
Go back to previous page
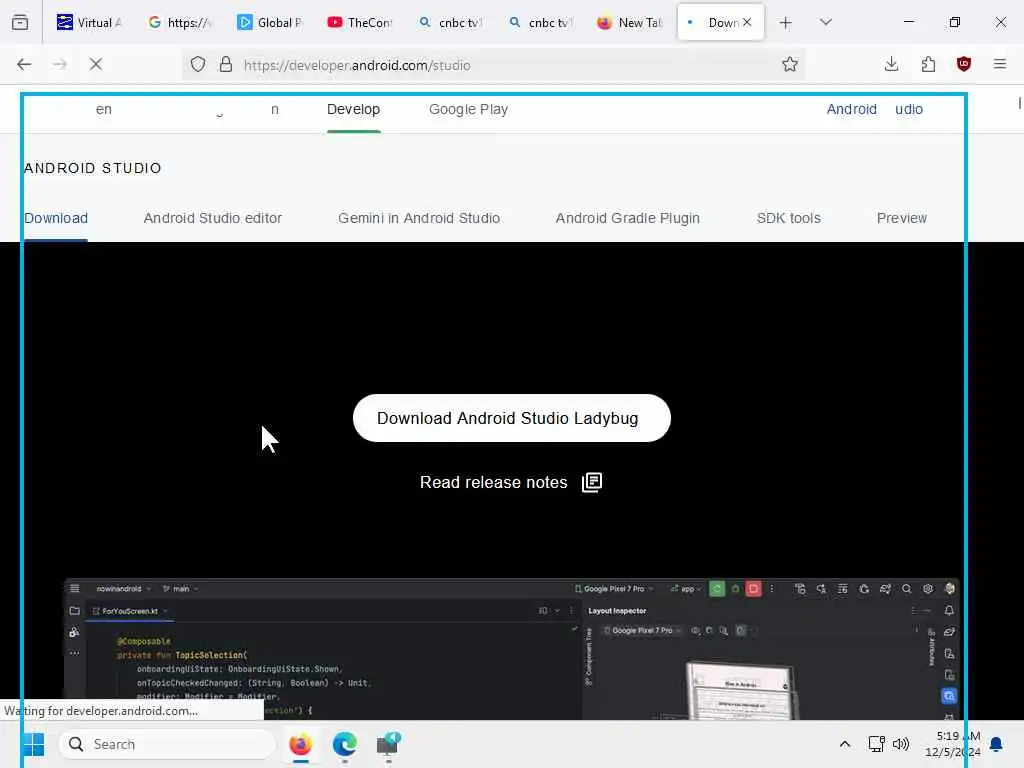[24, 64]
